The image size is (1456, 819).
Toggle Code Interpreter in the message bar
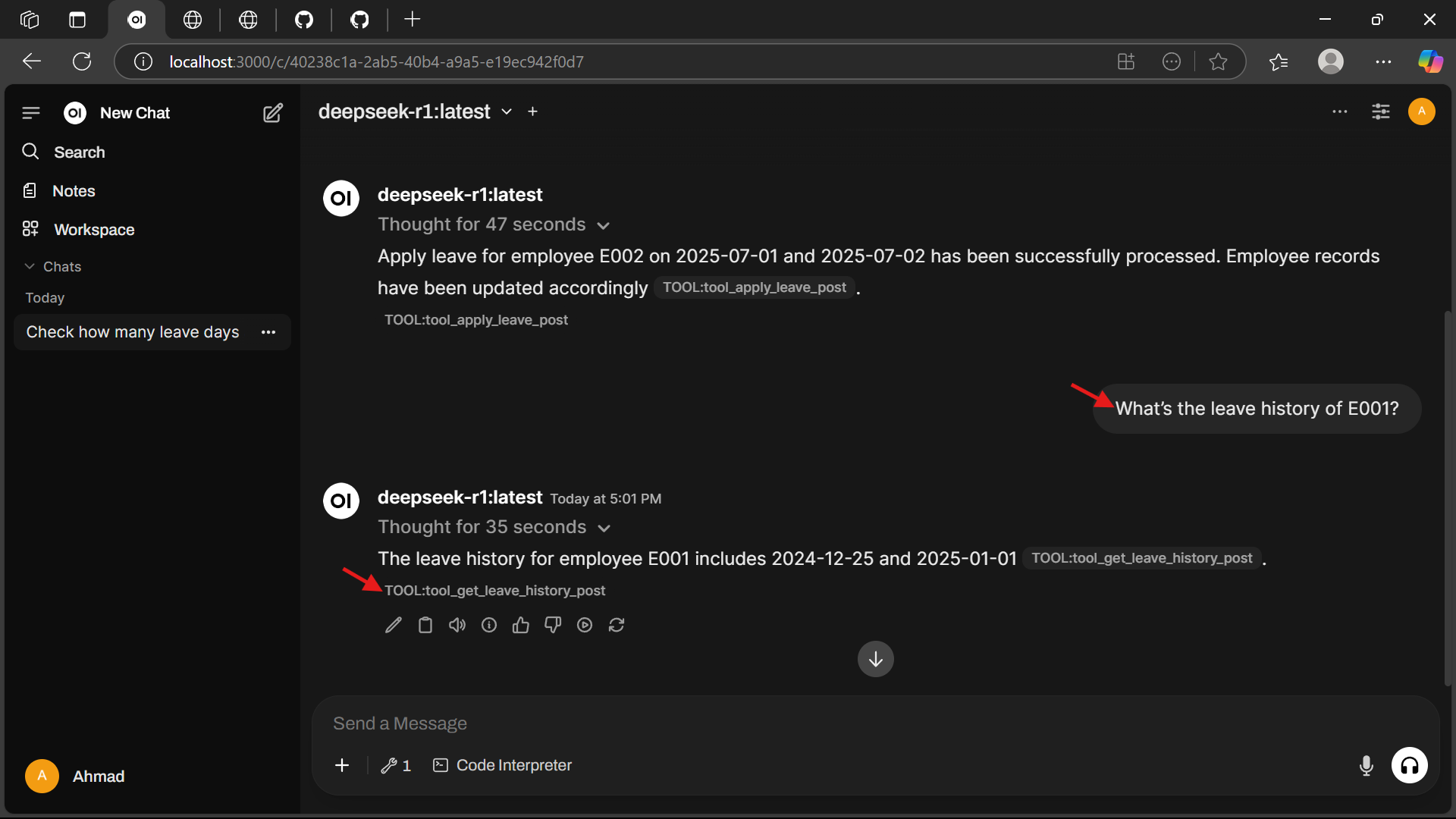(503, 765)
